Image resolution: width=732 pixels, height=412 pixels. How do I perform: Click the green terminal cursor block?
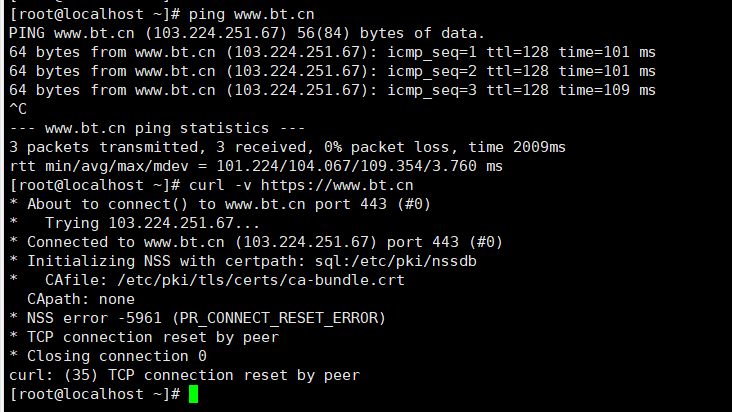click(x=193, y=394)
